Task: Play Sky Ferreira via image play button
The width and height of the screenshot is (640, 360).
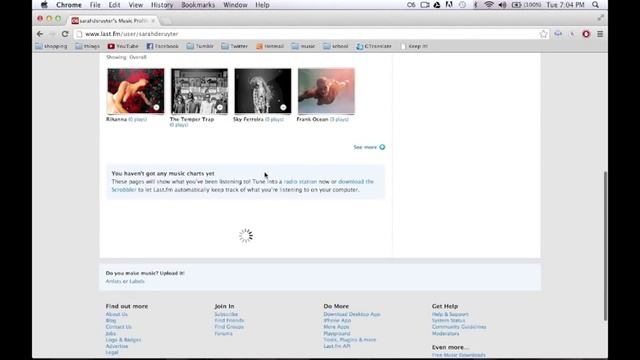Action: click(x=283, y=107)
